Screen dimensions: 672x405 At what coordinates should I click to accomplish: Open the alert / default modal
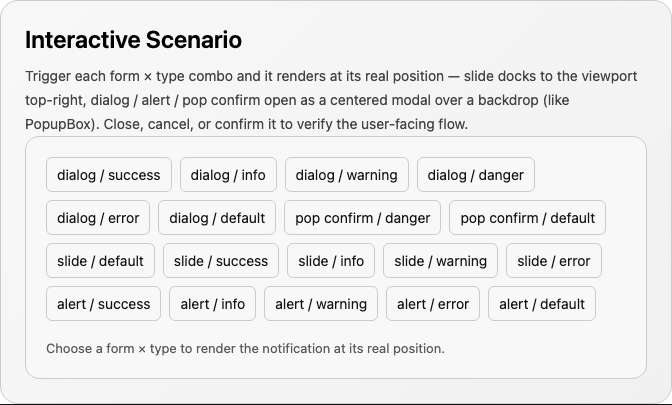pyautogui.click(x=542, y=303)
